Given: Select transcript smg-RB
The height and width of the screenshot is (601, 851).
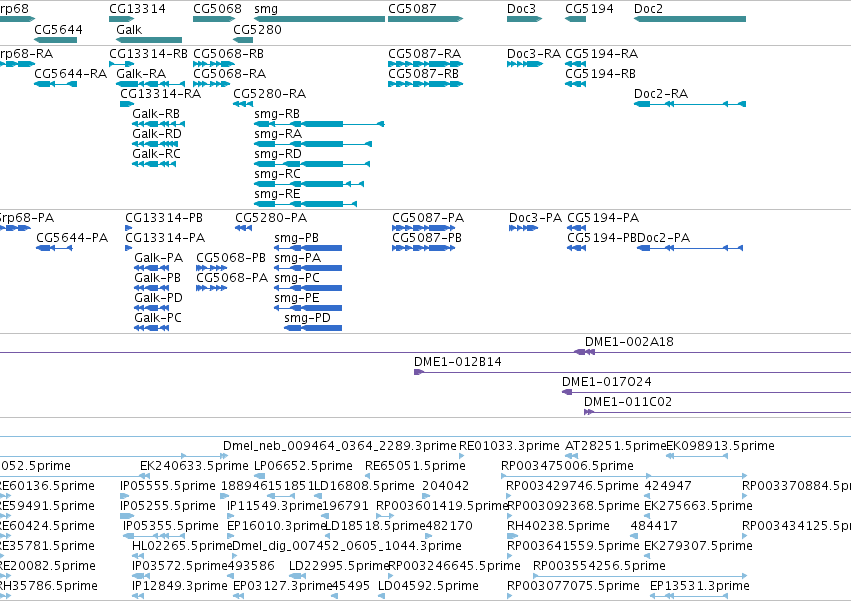Looking at the screenshot, I should pos(319,124).
